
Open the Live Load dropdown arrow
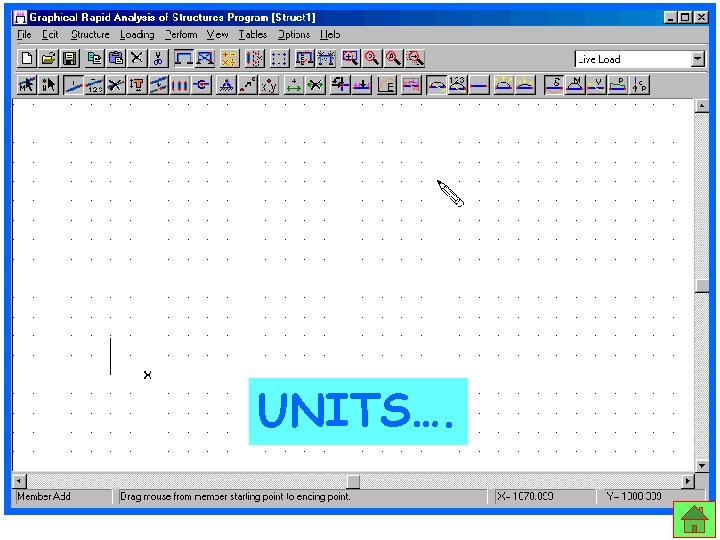(x=698, y=59)
